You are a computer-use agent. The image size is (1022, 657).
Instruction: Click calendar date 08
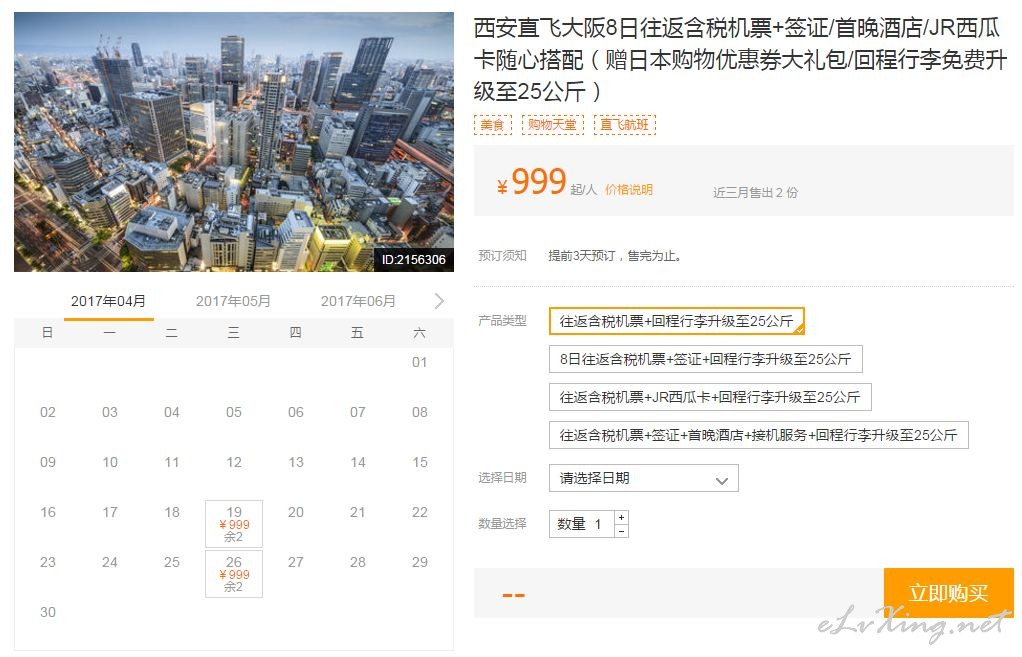click(420, 413)
